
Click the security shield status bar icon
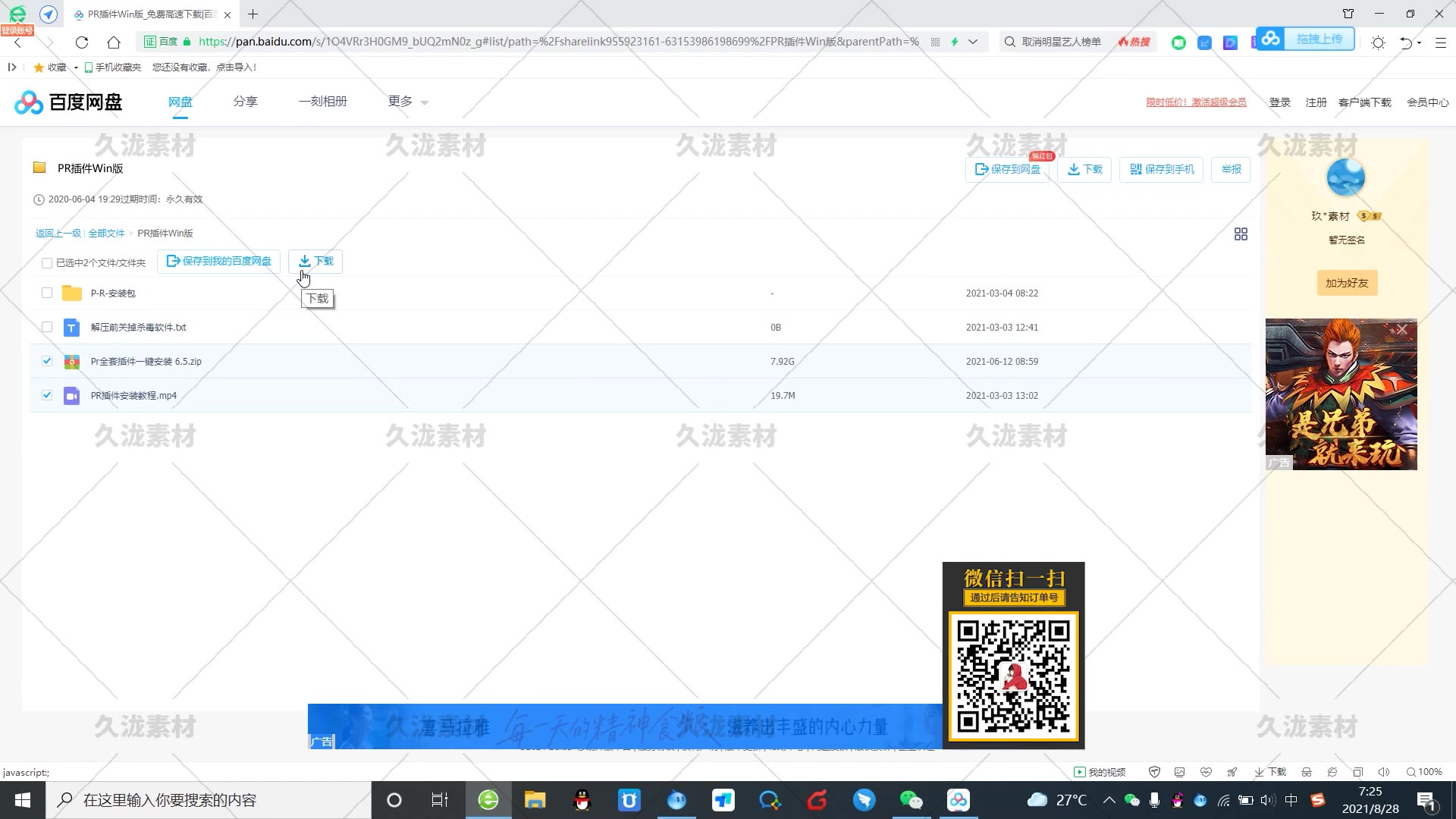[x=1154, y=772]
